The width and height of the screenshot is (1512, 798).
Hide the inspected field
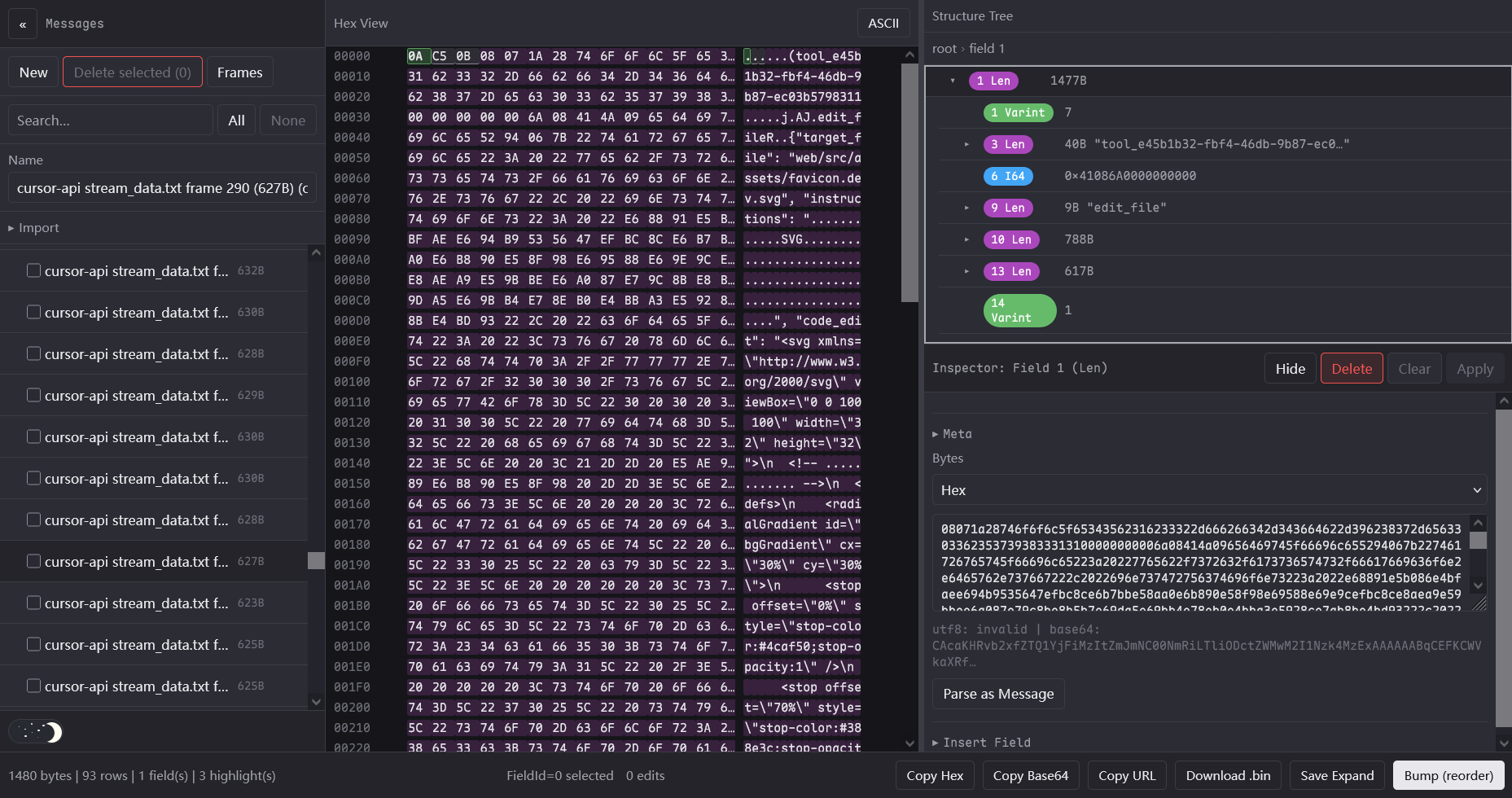[x=1291, y=369]
